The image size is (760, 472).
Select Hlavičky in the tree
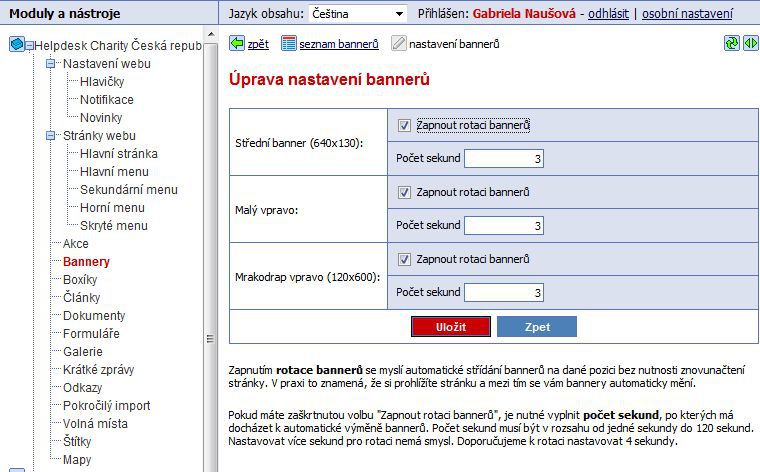102,81
